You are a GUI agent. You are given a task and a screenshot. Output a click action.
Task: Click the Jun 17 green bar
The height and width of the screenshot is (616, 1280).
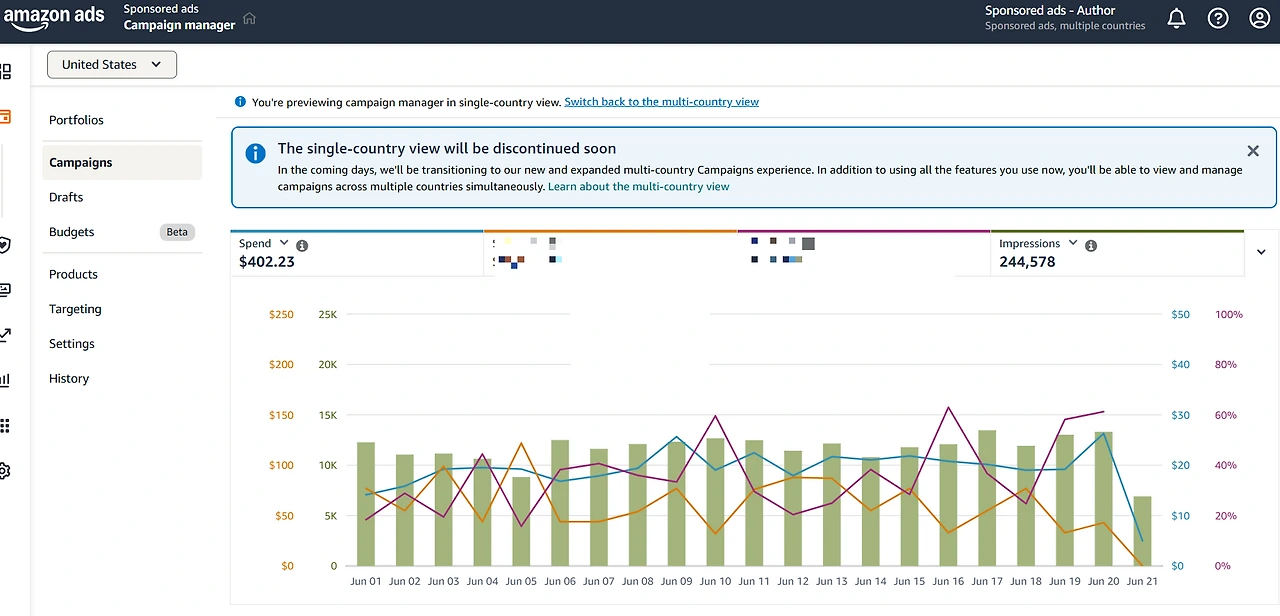click(x=987, y=498)
